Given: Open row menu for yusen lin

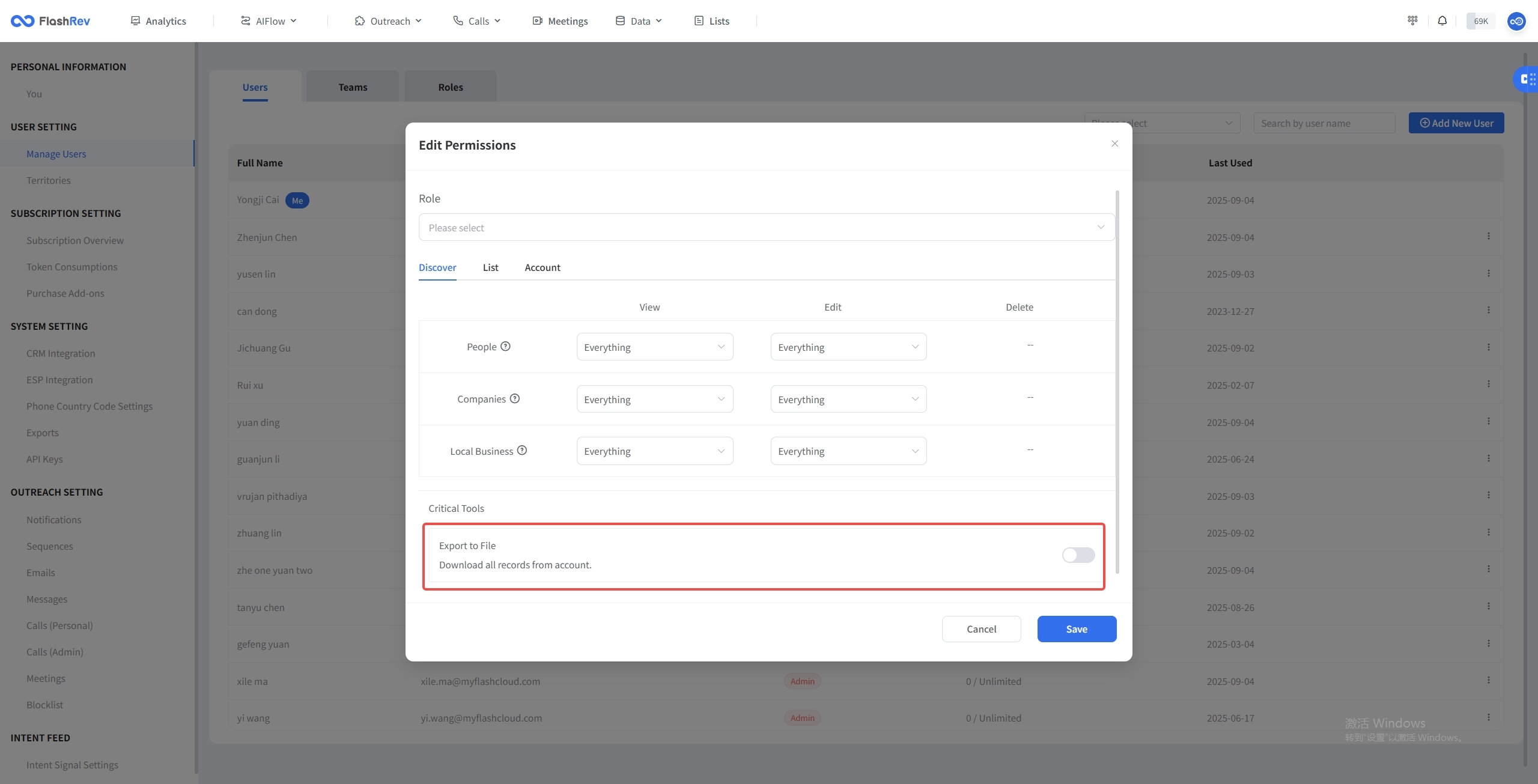Looking at the screenshot, I should pyautogui.click(x=1489, y=273).
